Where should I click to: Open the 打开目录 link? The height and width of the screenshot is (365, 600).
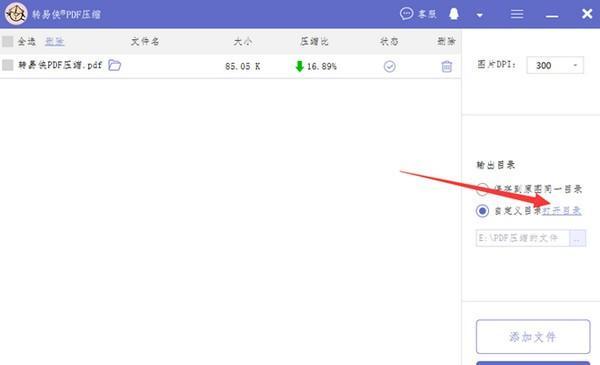[x=562, y=211]
